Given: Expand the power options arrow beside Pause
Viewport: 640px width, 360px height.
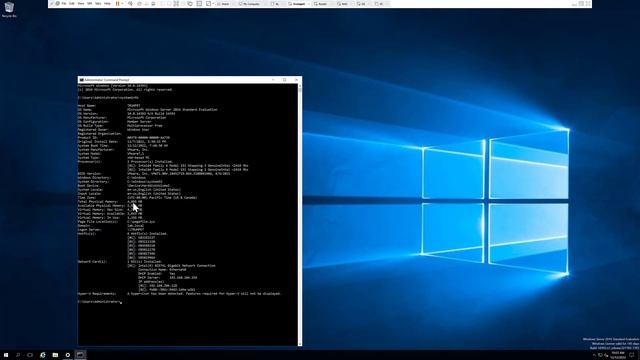Looking at the screenshot, I should point(122,4).
